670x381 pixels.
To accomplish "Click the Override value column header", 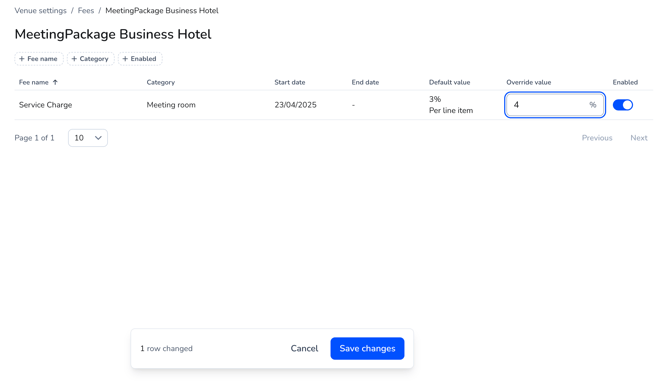I will coord(529,82).
